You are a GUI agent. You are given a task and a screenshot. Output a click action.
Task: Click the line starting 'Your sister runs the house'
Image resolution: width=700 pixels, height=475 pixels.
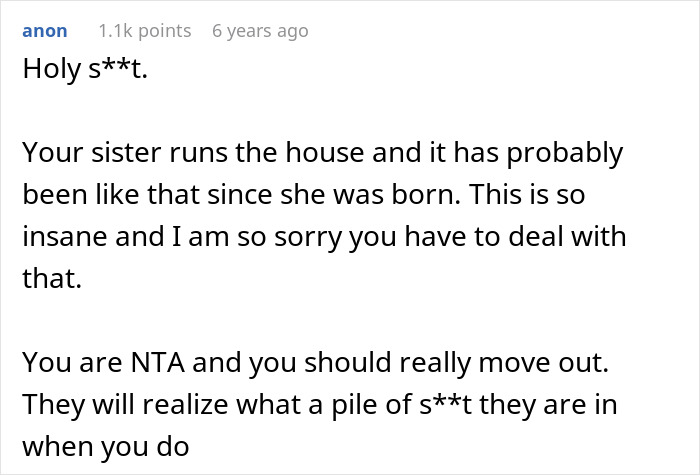point(322,154)
